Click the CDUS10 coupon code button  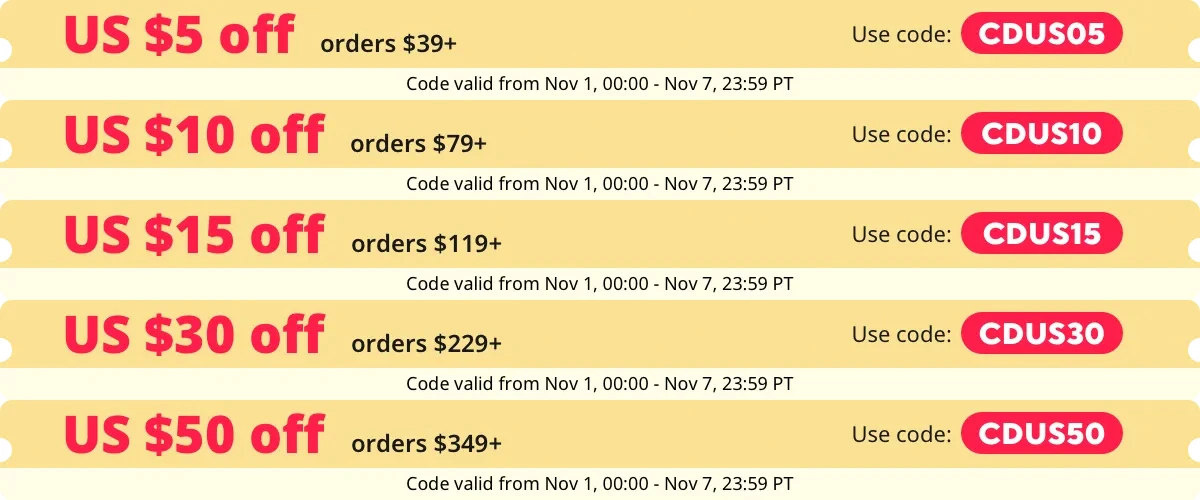pos(1042,134)
